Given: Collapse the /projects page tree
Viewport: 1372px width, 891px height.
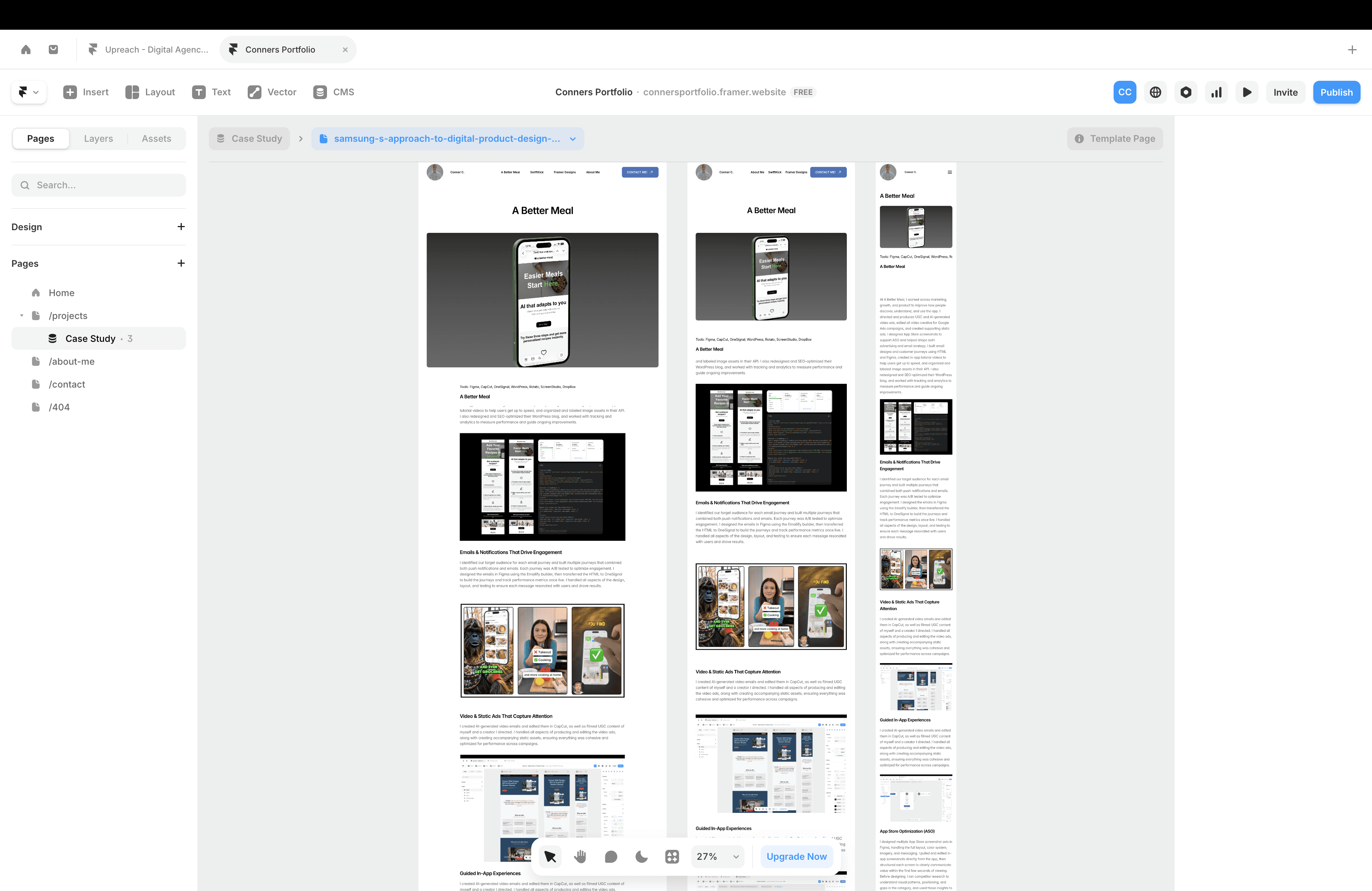Looking at the screenshot, I should pyautogui.click(x=22, y=316).
